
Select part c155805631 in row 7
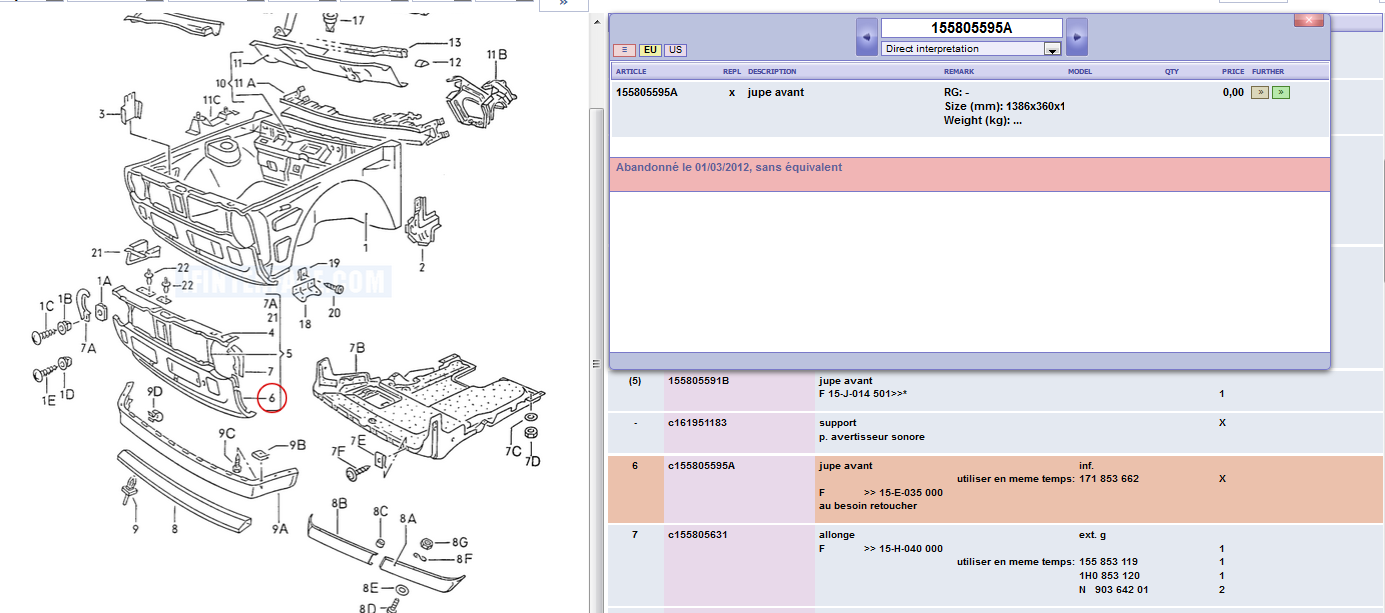click(x=699, y=535)
